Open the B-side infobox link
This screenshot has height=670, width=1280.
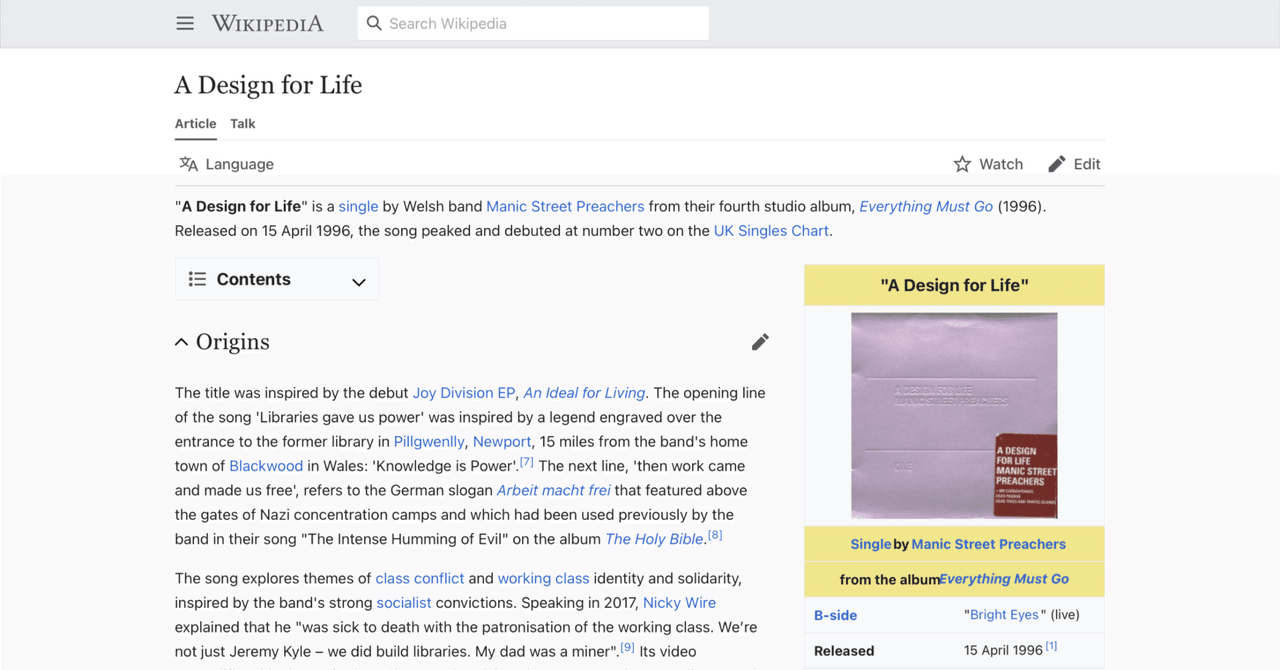click(x=835, y=615)
